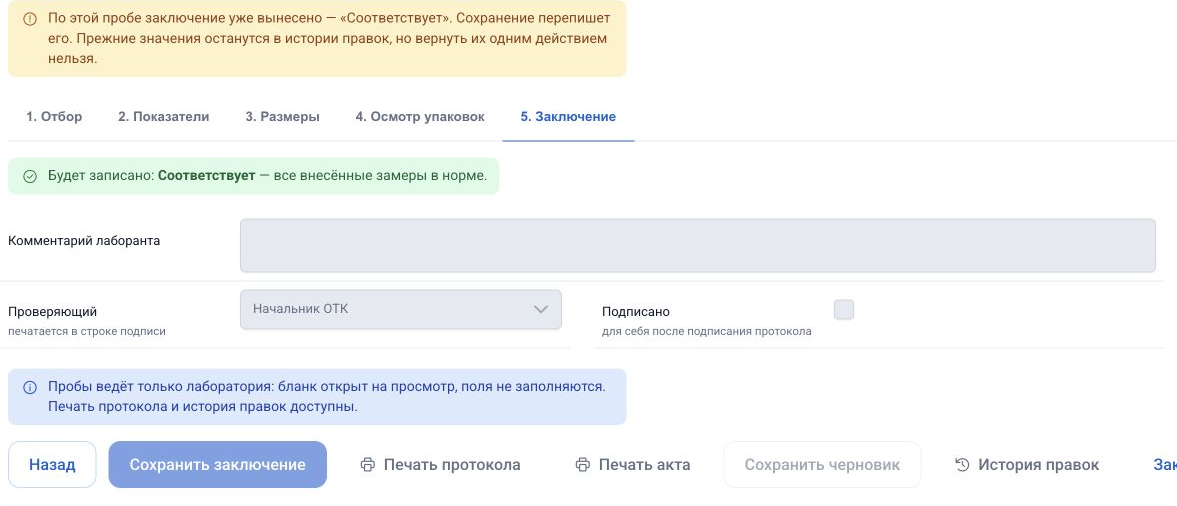Click the Комментарий лаборанта text field
This screenshot has width=1177, height=506.
pos(697,245)
